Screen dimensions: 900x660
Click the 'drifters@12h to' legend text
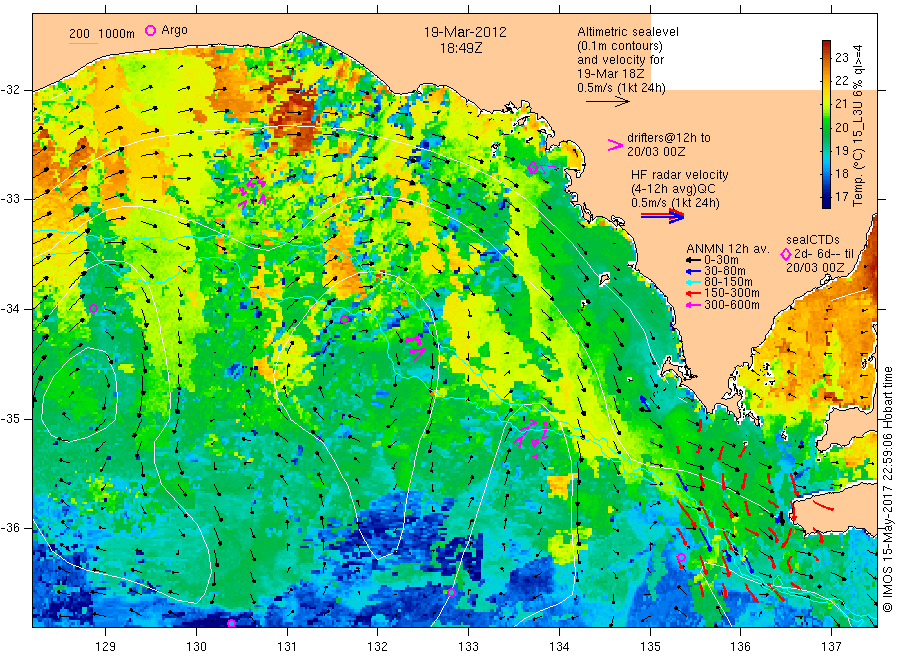coord(669,138)
